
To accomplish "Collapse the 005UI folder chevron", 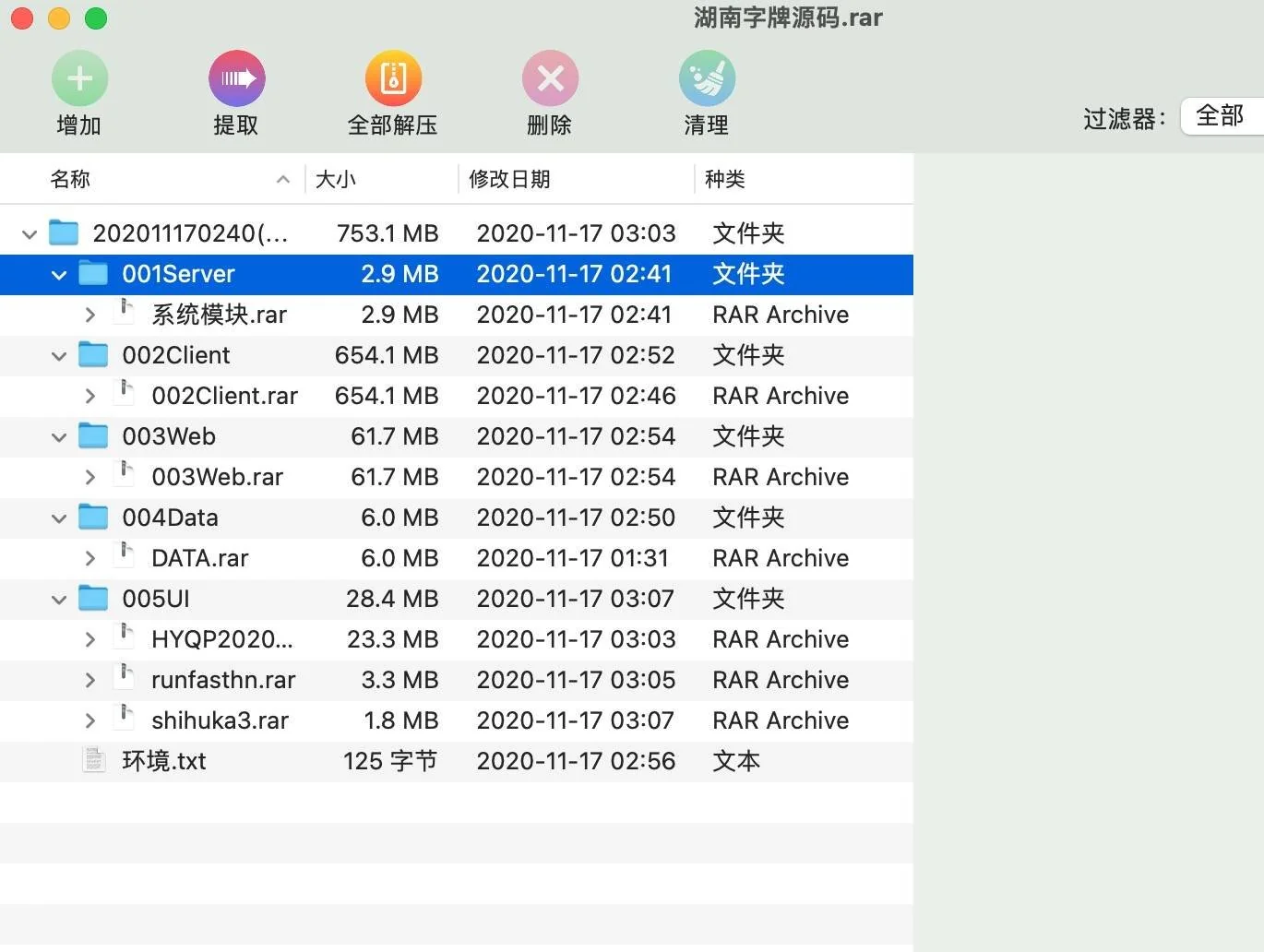I will tap(59, 600).
